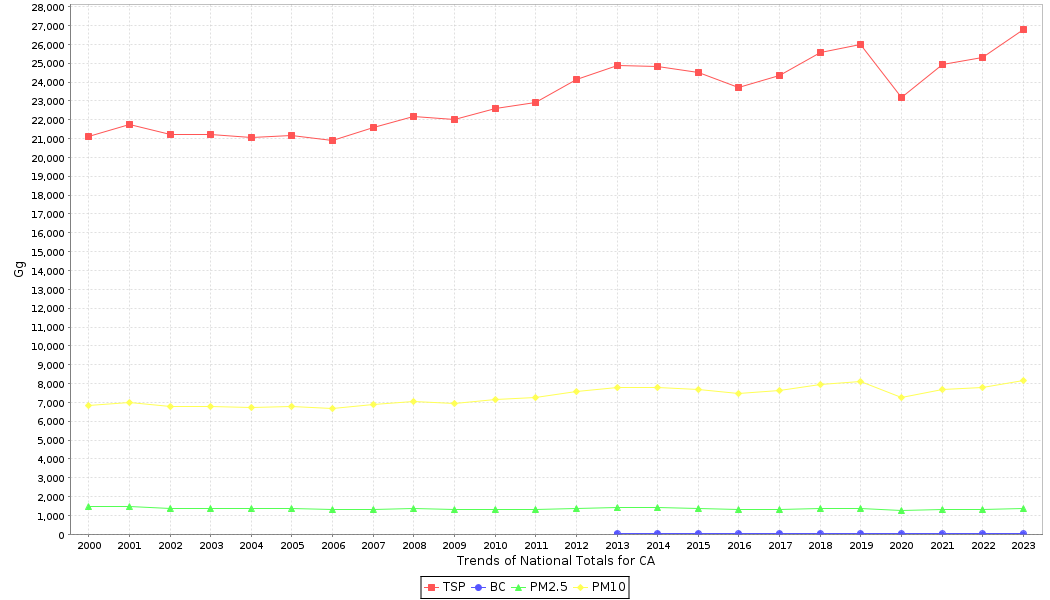Click the TSP legend label text
Screen dimensions: 1050x600
(453, 587)
